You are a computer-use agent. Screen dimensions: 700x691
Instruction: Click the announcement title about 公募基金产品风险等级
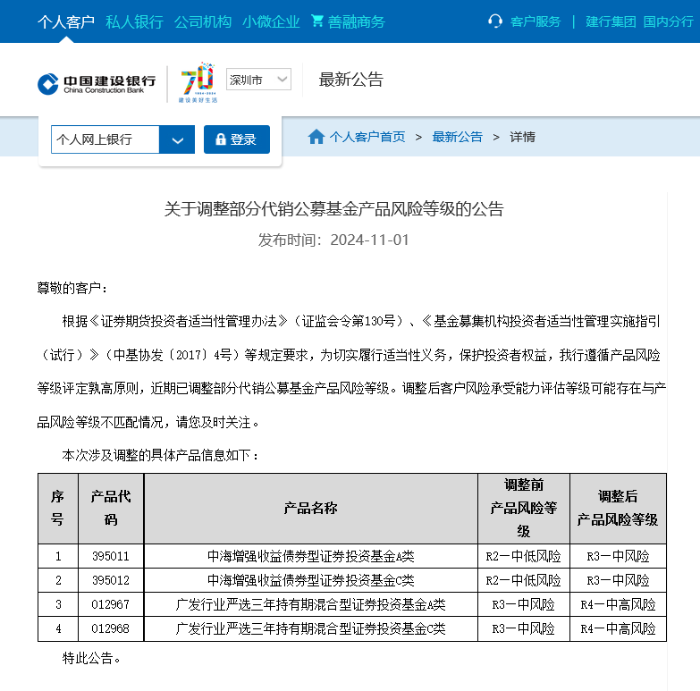(334, 209)
